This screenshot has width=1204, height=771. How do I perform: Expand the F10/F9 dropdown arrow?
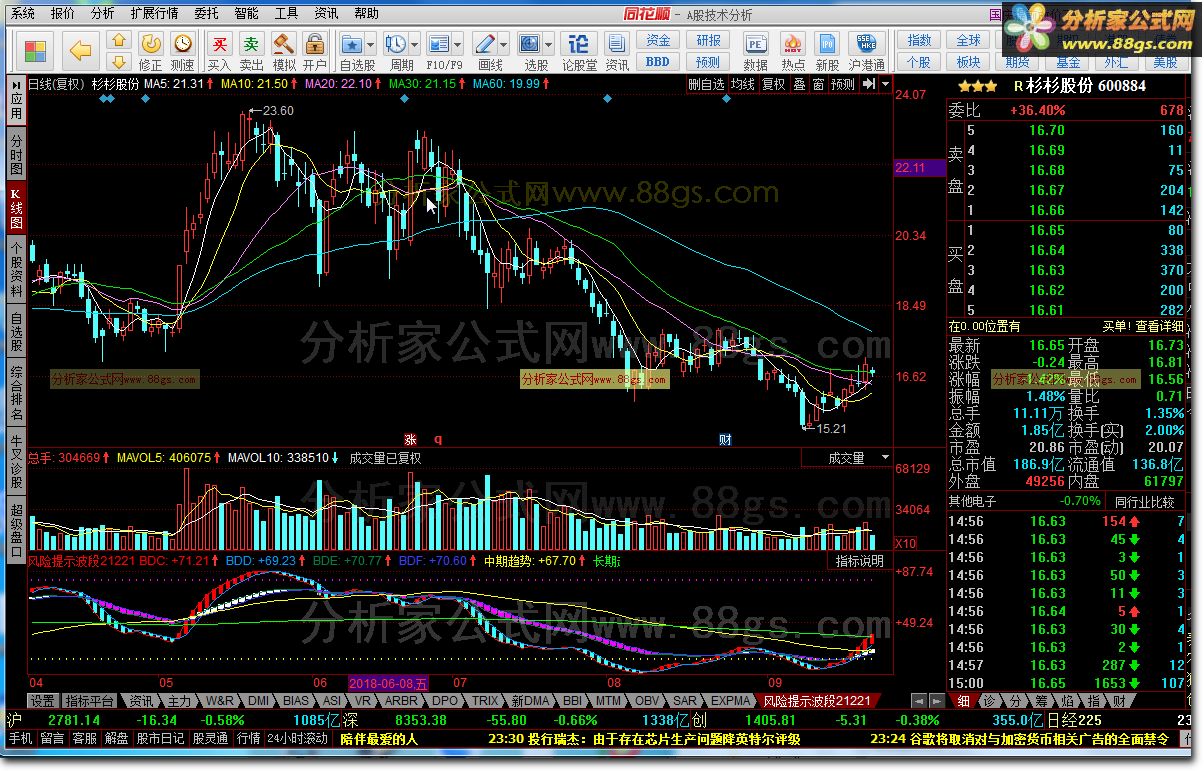pos(458,44)
